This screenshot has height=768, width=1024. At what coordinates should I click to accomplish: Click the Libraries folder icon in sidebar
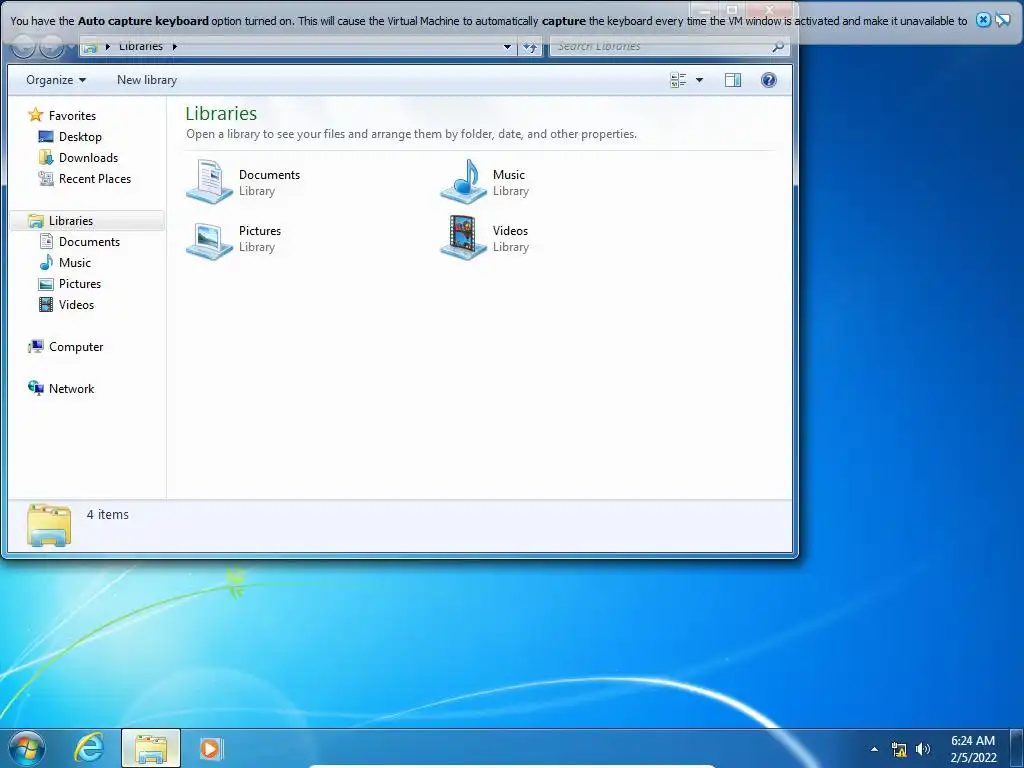36,221
